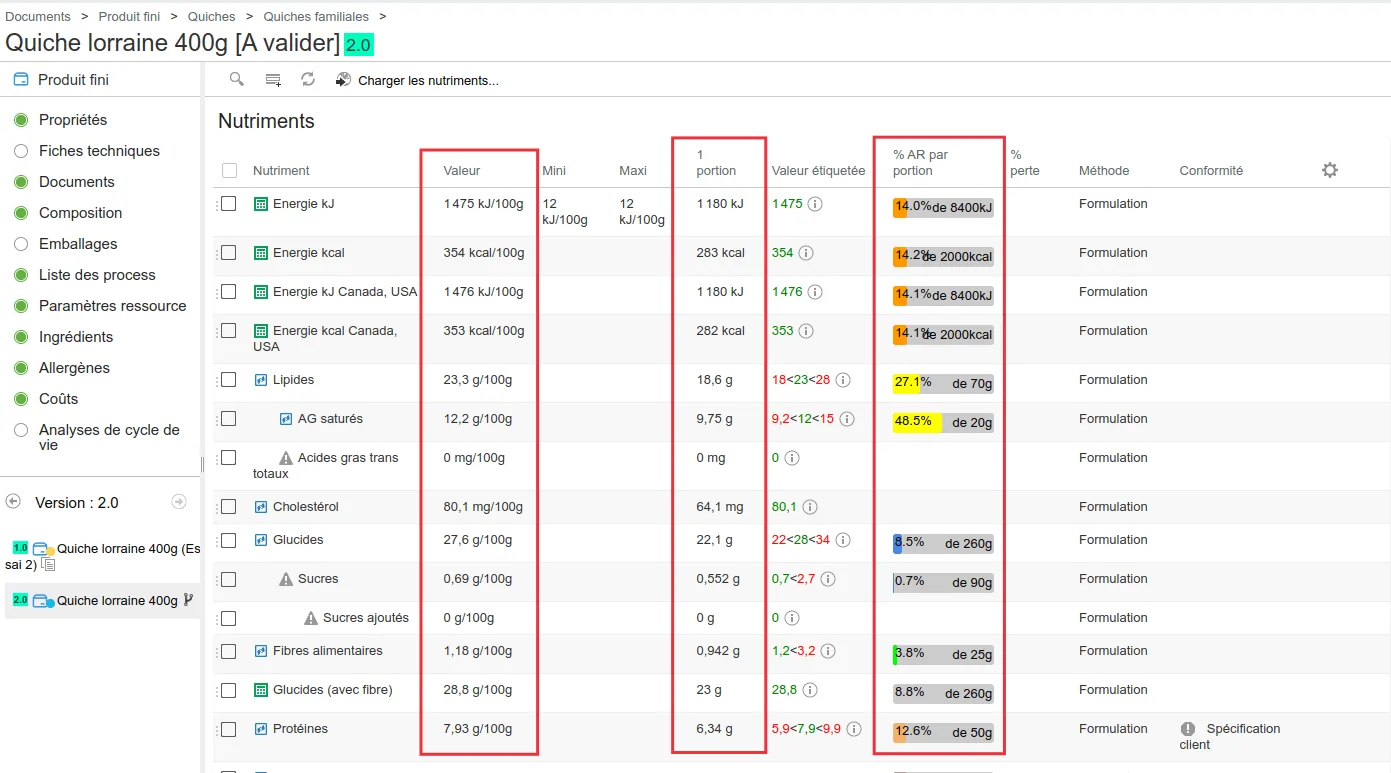Sort by the Nutriment column header

tap(281, 171)
